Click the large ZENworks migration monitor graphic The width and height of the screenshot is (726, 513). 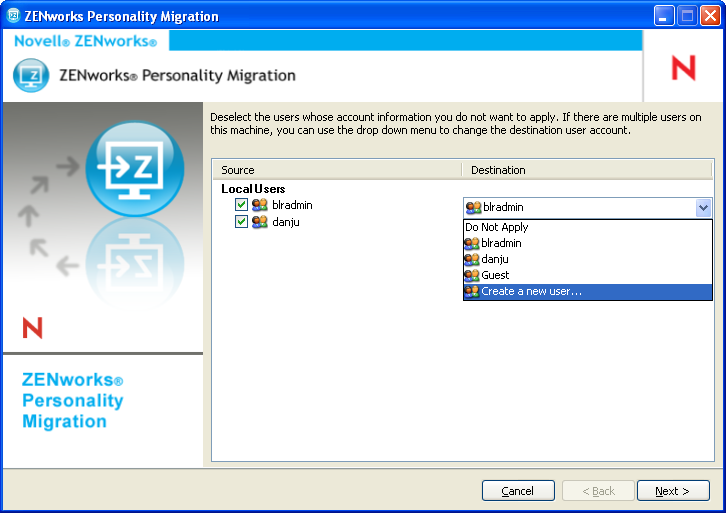click(x=135, y=169)
